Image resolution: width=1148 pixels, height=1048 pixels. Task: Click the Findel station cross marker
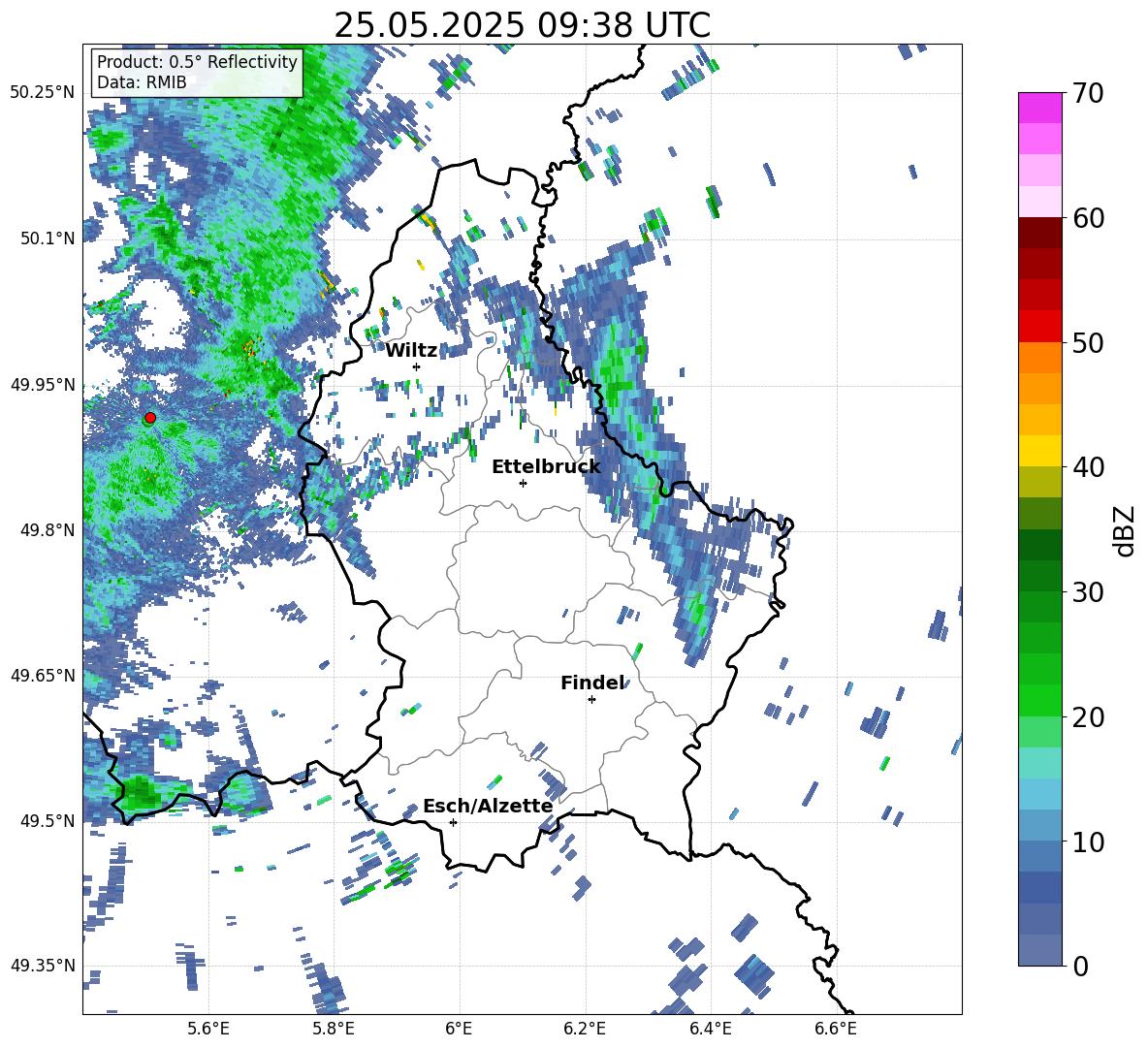pyautogui.click(x=591, y=700)
